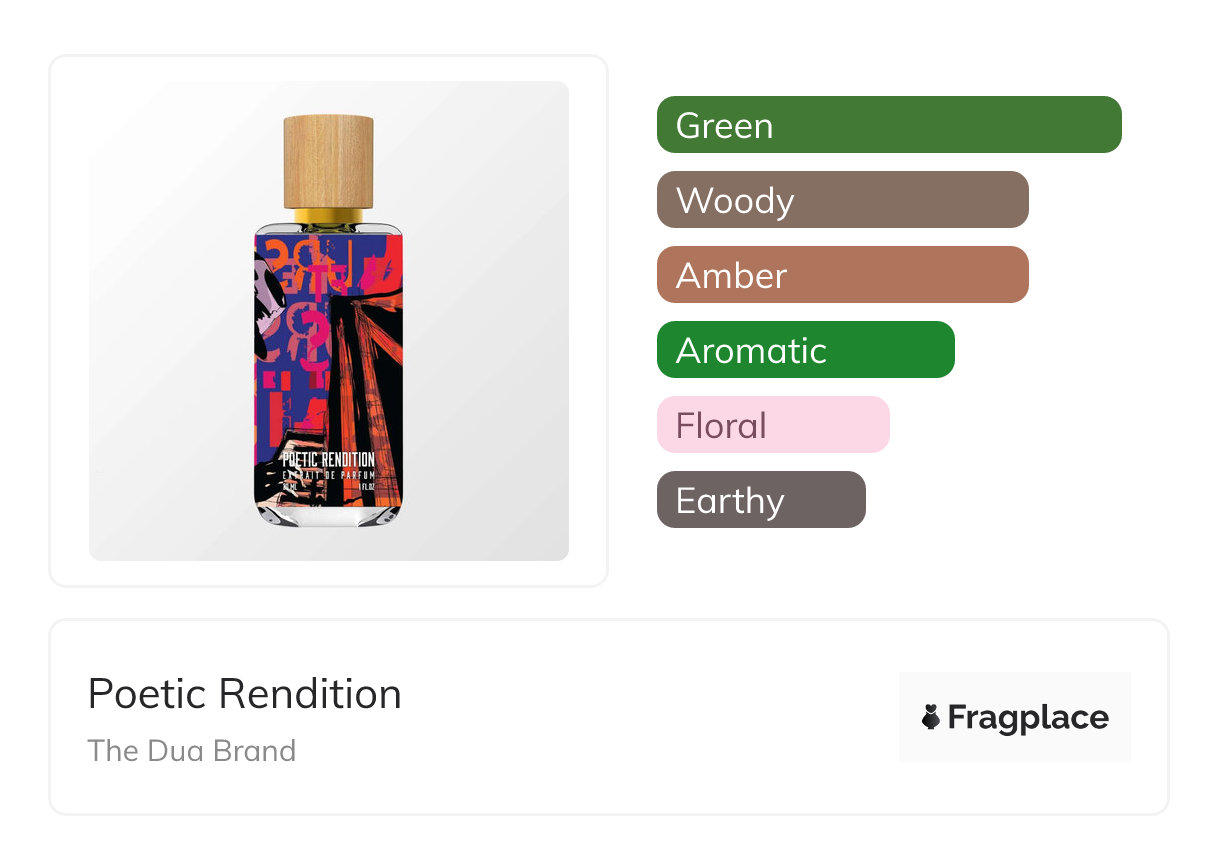Select the Earthy accord bar
Screen dimensions: 1218x864
click(x=760, y=500)
